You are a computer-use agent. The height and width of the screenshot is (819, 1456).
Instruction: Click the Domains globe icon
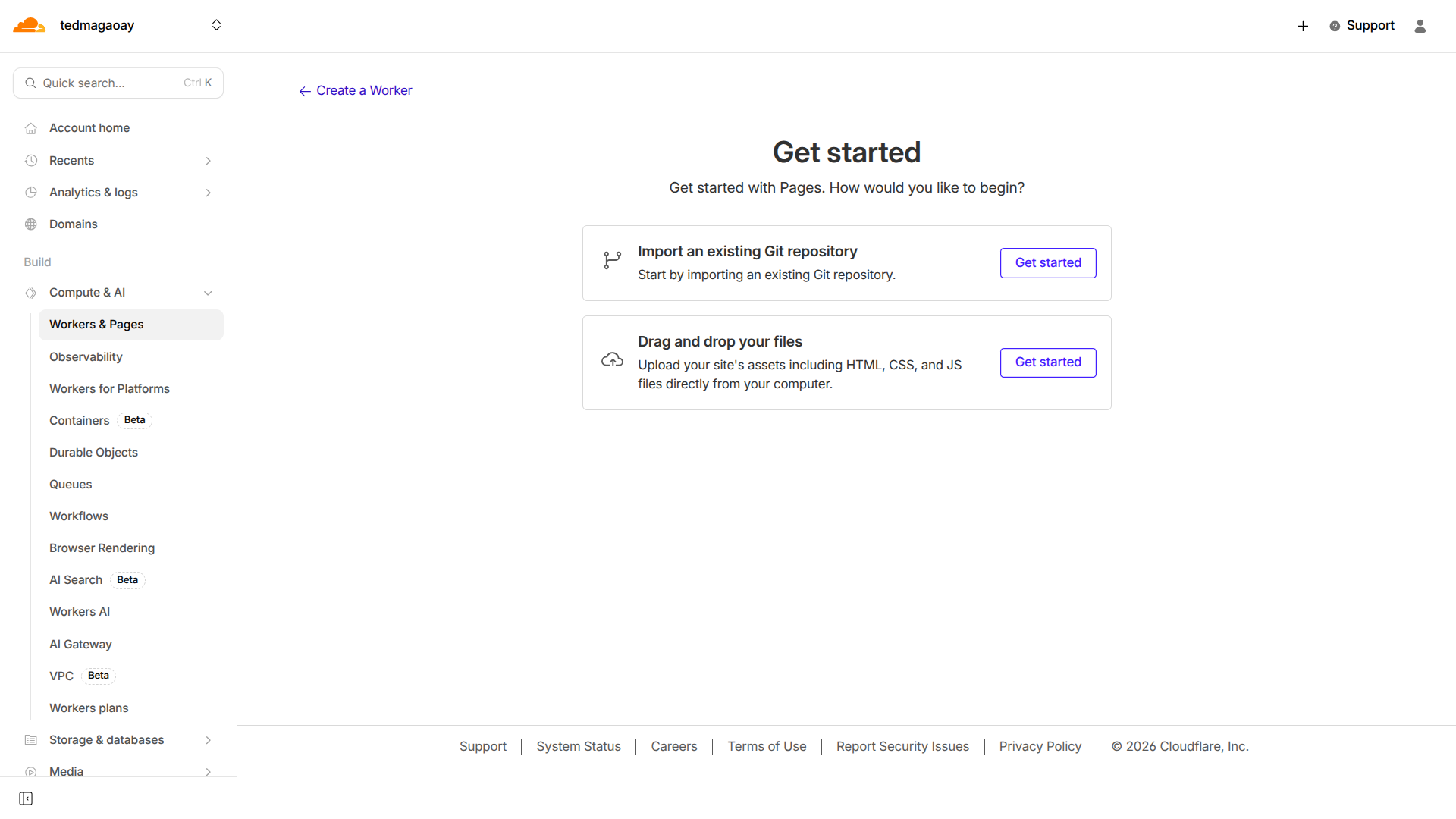tap(31, 224)
